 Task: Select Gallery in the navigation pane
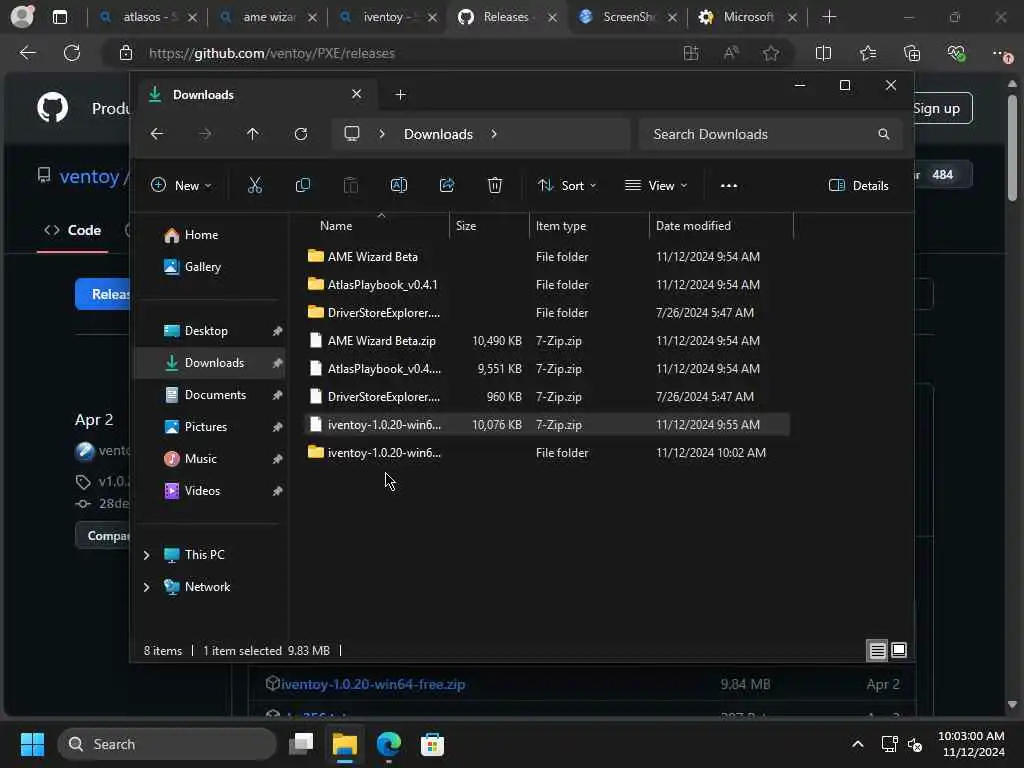[x=202, y=266]
